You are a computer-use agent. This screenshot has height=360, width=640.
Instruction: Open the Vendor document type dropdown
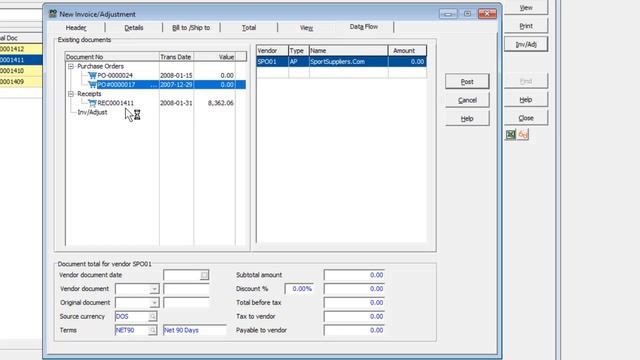tap(154, 289)
